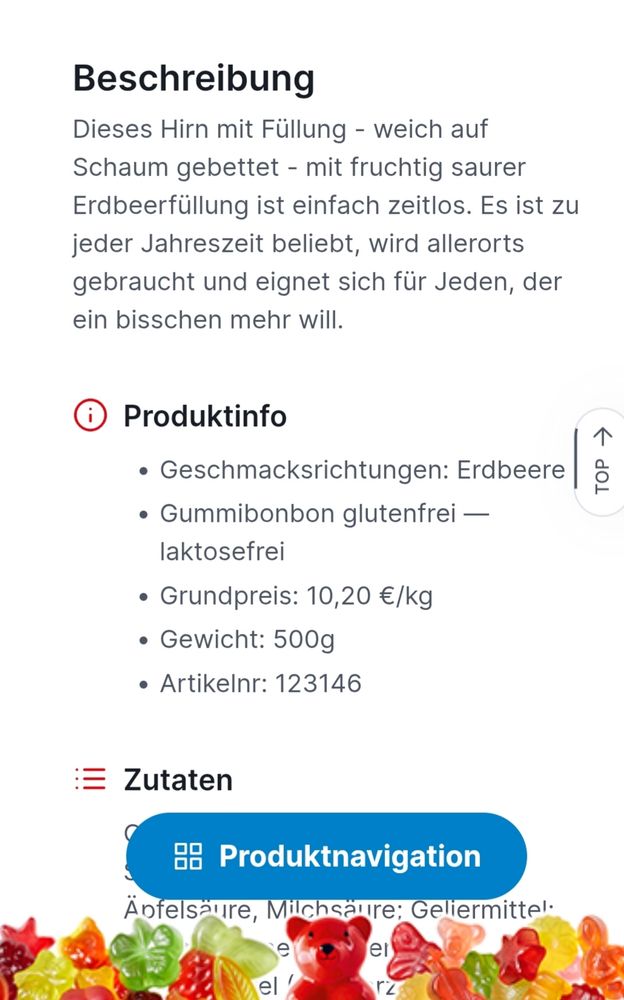
Task: Click the grid icon in Produktnavigation button
Action: pyautogui.click(x=186, y=856)
